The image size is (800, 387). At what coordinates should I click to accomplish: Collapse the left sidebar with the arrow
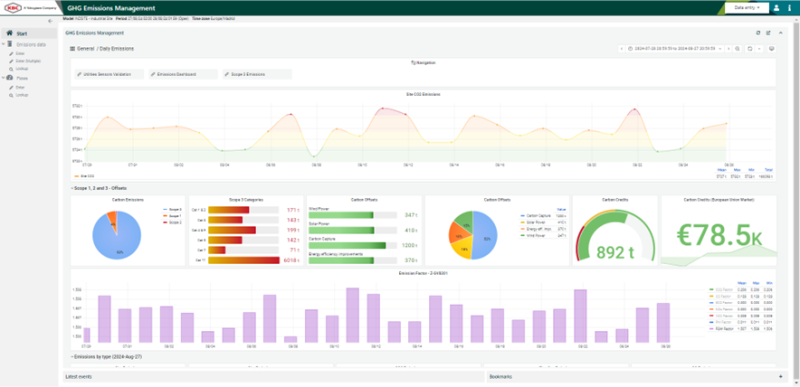(x=50, y=21)
